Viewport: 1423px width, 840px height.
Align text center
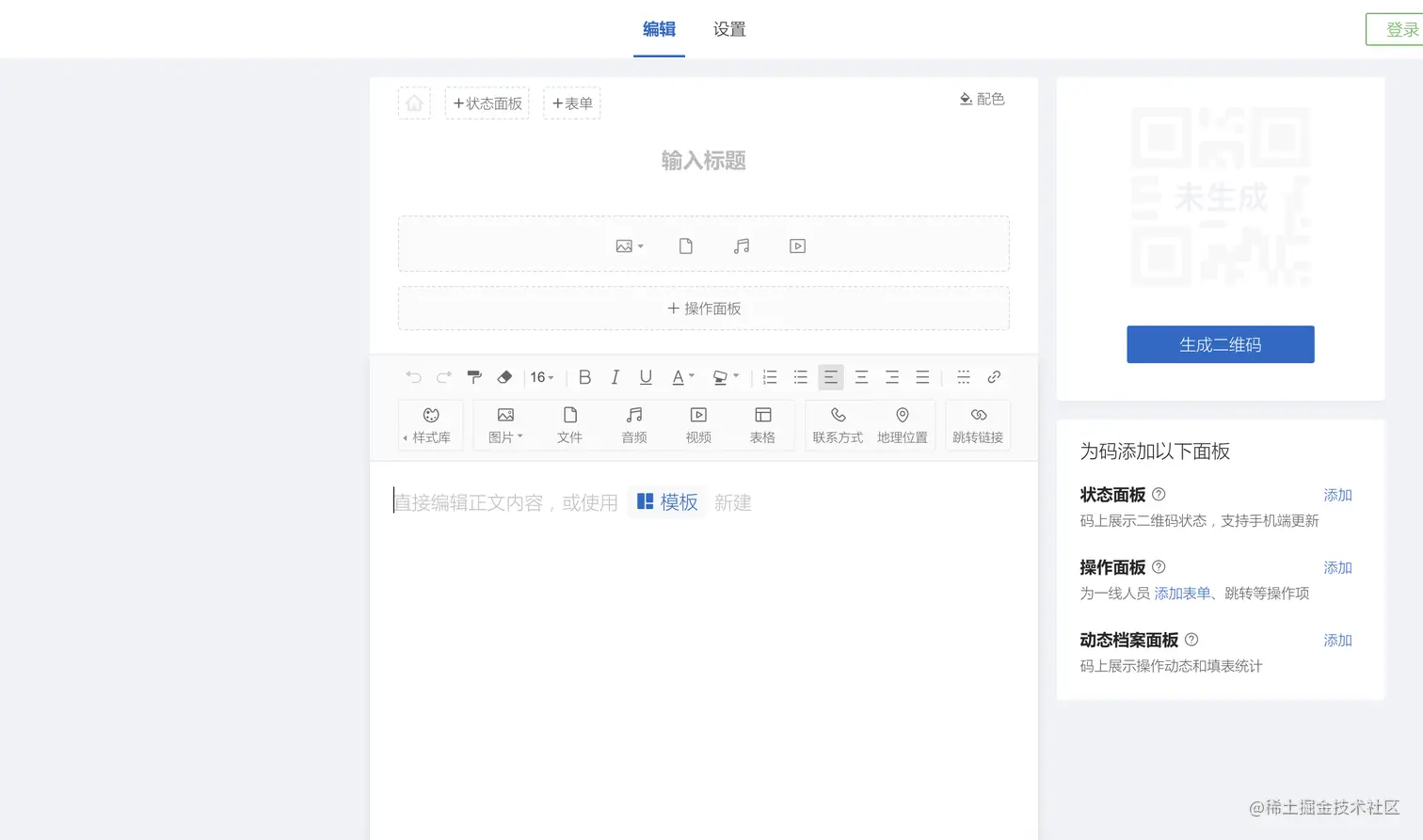click(x=861, y=377)
